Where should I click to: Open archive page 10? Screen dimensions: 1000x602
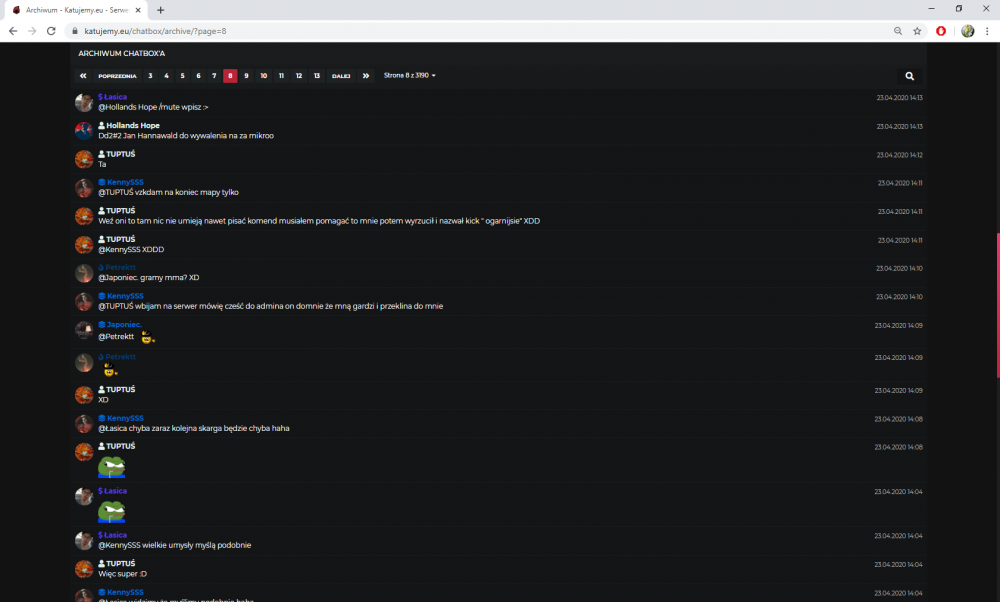coord(263,76)
